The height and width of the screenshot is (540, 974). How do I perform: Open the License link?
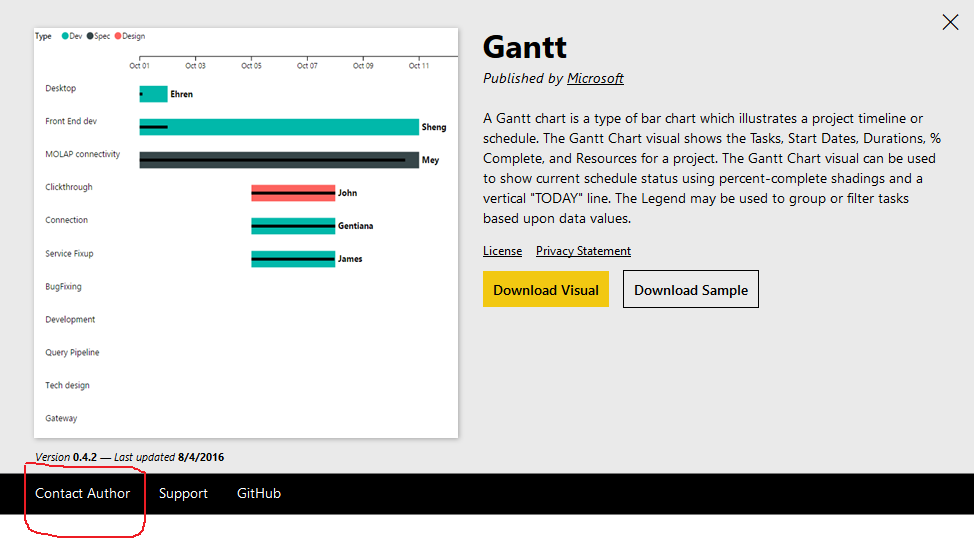(x=503, y=250)
